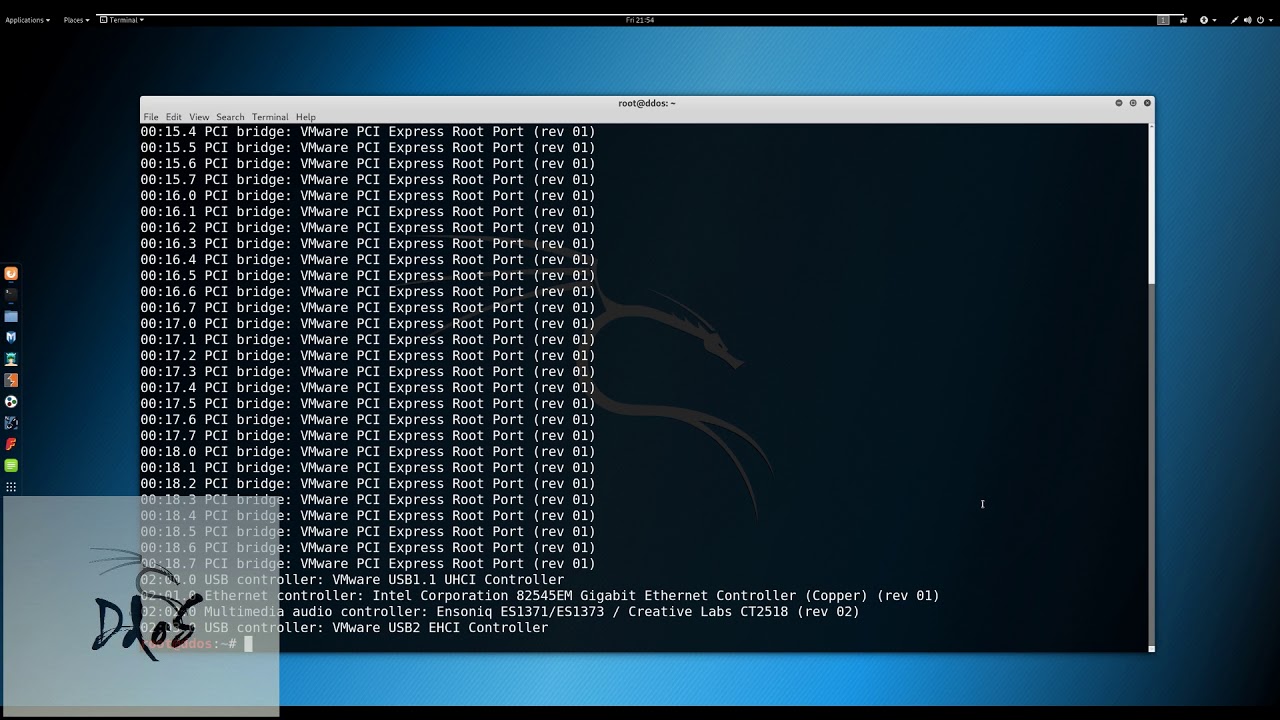Launch Armitage from the dock
1280x720 pixels.
click(x=11, y=359)
